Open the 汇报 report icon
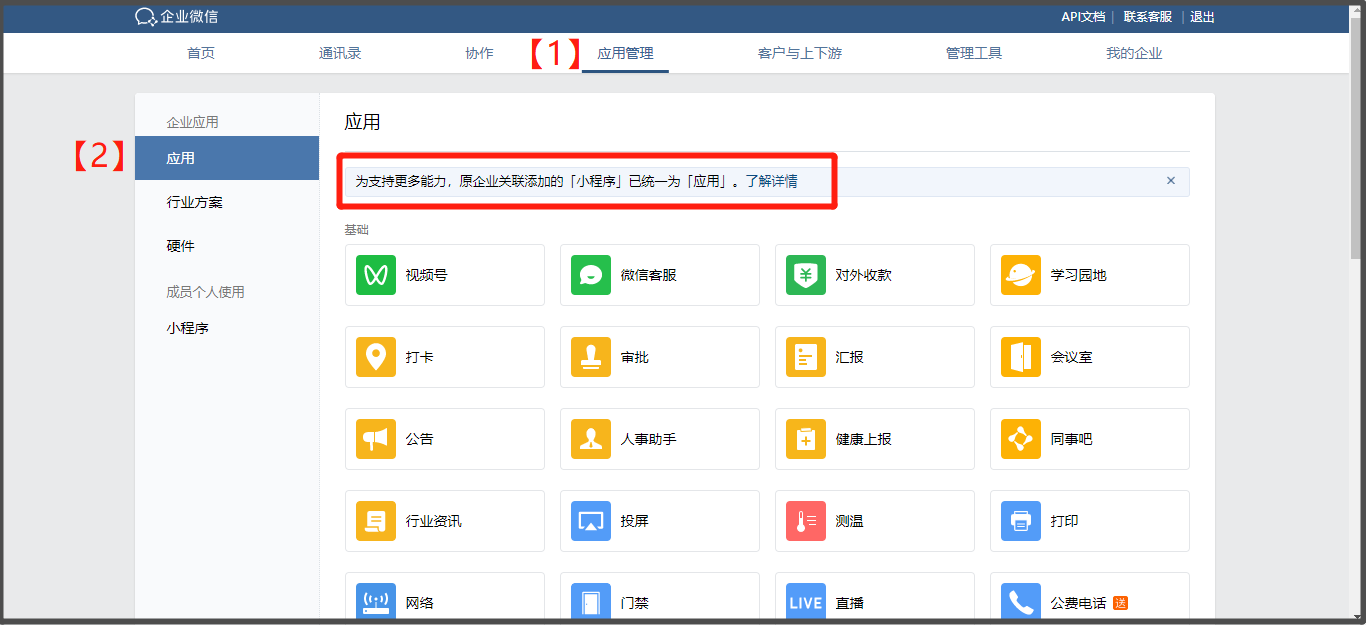The height and width of the screenshot is (625, 1366). pyautogui.click(x=806, y=357)
